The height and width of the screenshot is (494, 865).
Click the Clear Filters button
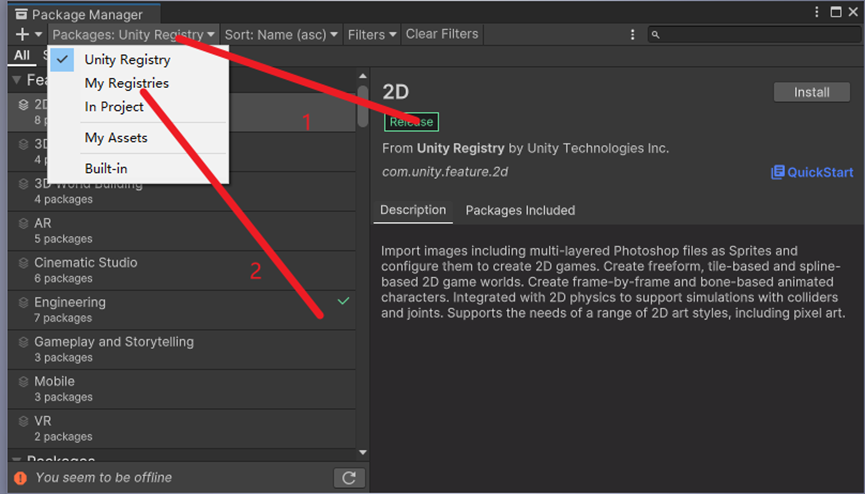click(442, 34)
